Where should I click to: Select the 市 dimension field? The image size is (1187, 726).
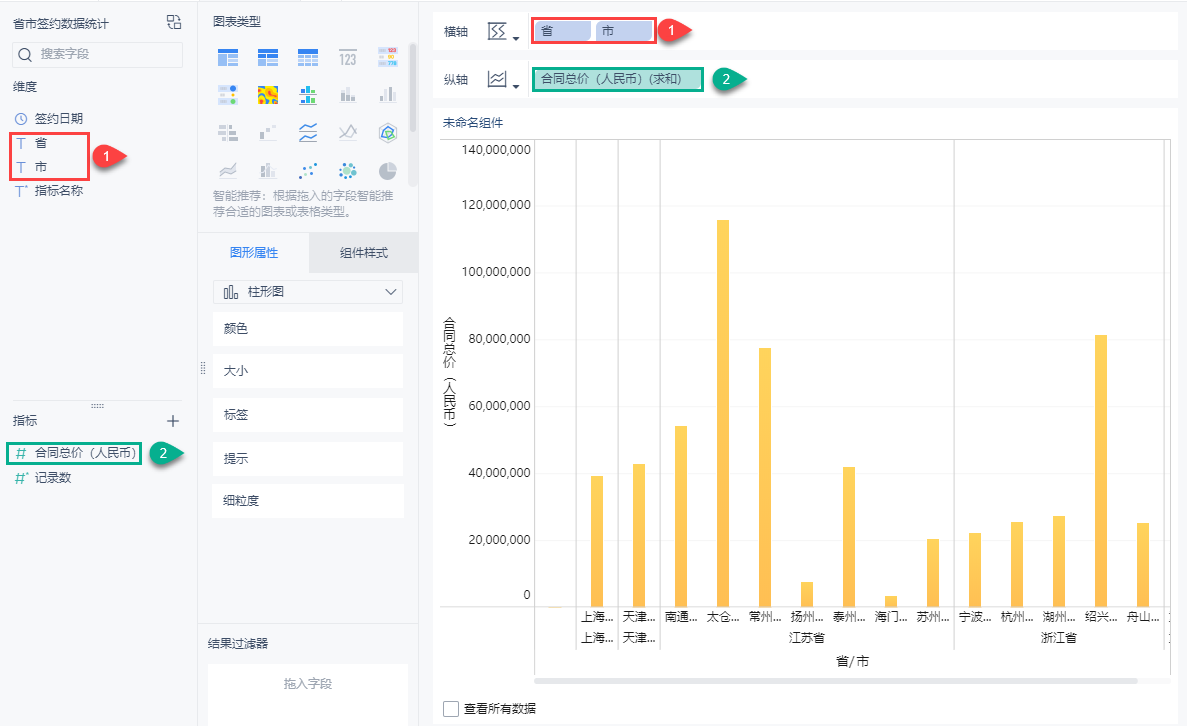point(41,167)
